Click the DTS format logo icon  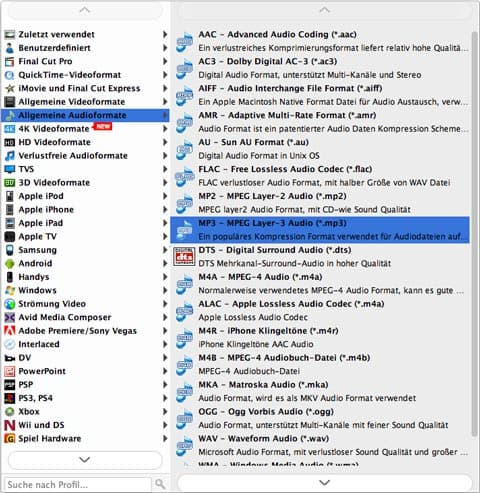point(184,257)
